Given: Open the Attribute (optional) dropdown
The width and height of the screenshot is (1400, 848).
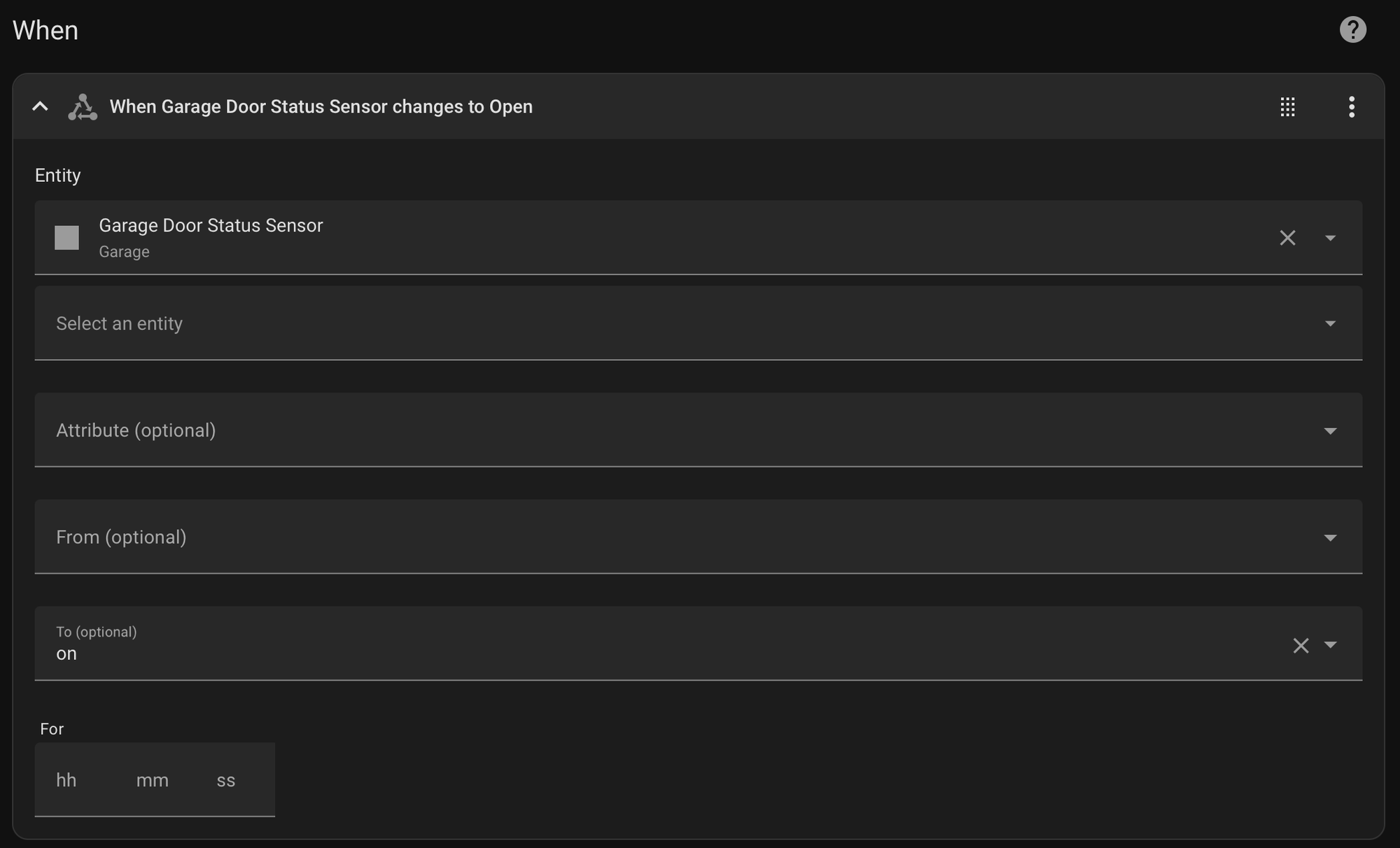Looking at the screenshot, I should pyautogui.click(x=1330, y=430).
